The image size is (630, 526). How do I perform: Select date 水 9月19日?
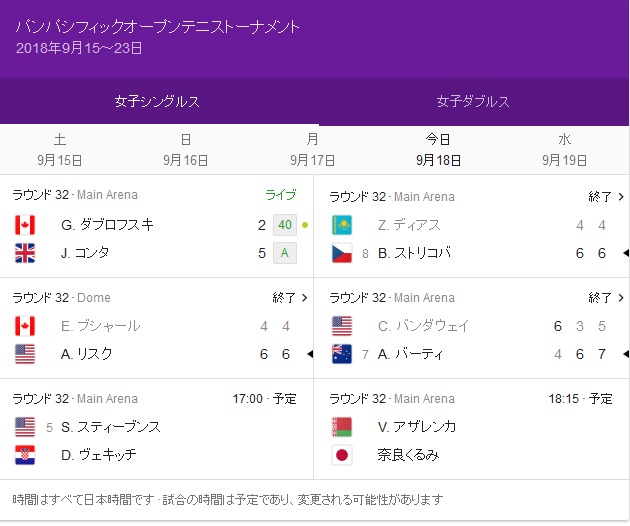(564, 149)
